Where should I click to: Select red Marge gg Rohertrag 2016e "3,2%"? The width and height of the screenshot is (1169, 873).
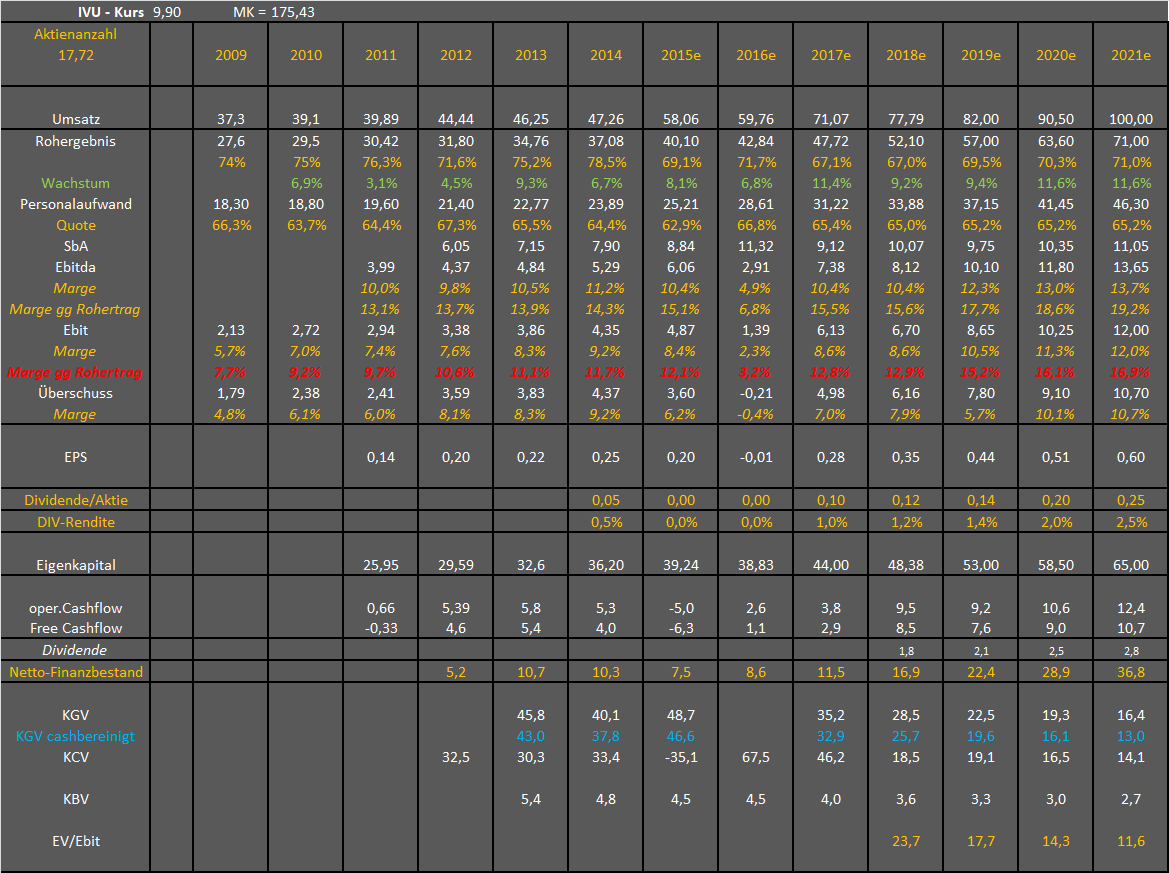pos(756,372)
